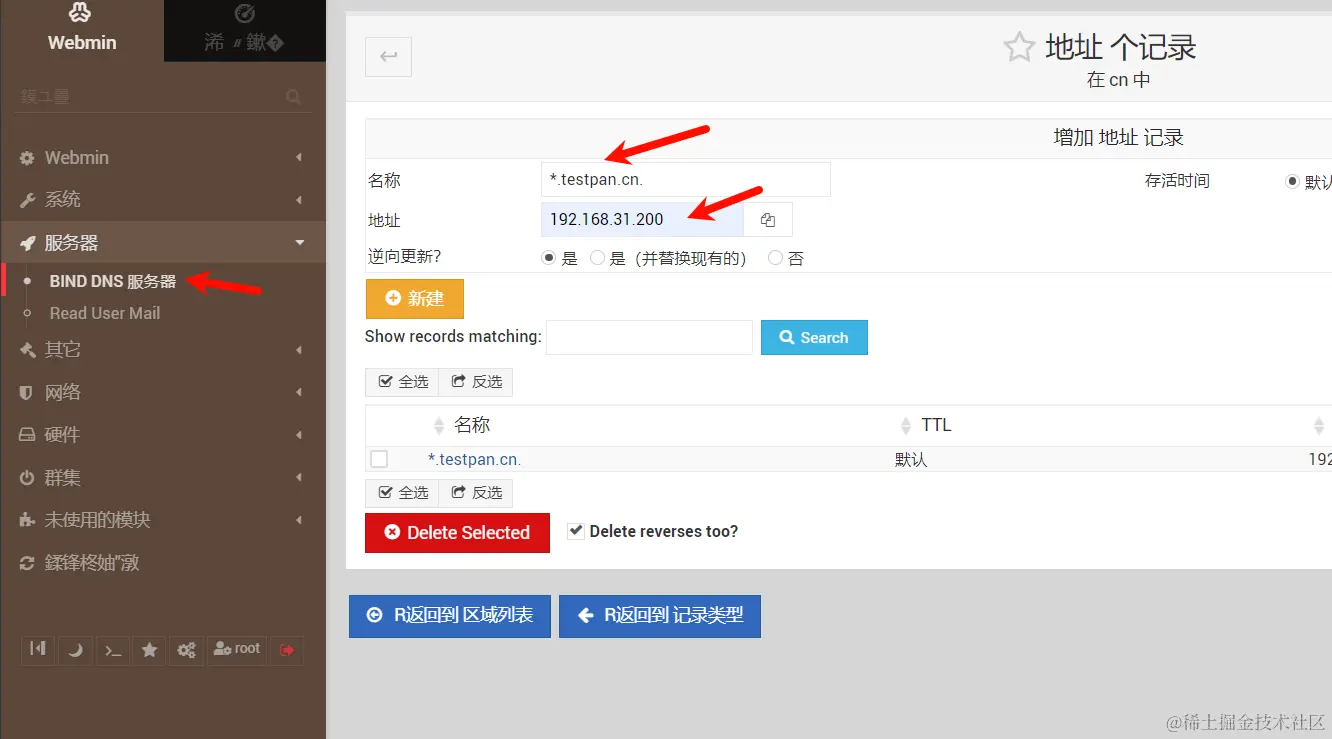Screen dimensions: 1332x739
Task: Click upper 反选 invert selection button
Action: (x=476, y=382)
